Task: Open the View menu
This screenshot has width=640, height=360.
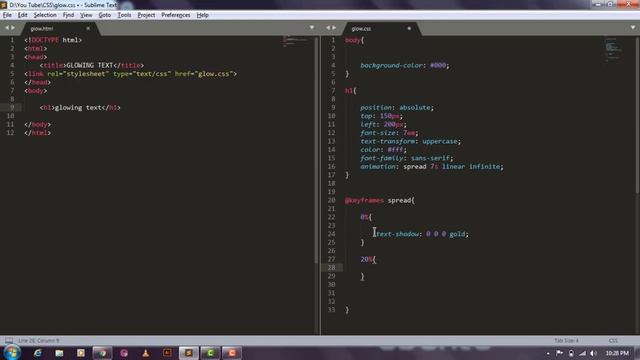Action: (x=86, y=15)
